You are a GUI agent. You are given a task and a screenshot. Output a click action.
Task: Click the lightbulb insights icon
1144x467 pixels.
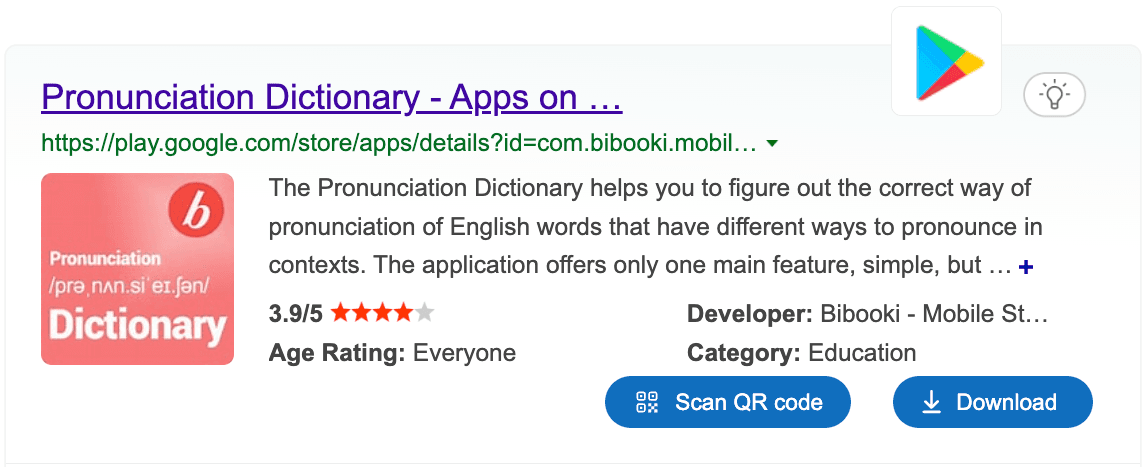tap(1054, 95)
